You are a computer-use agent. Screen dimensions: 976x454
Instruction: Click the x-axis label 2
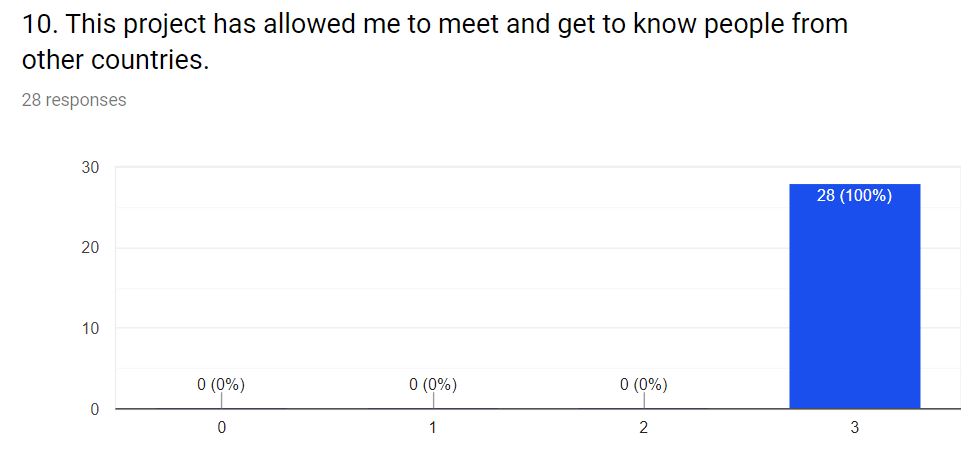[644, 428]
